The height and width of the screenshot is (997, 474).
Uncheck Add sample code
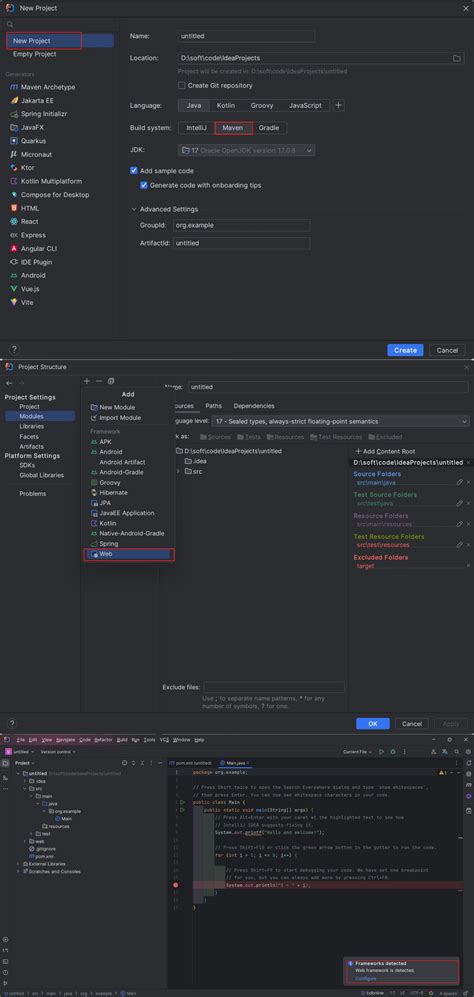click(x=134, y=171)
